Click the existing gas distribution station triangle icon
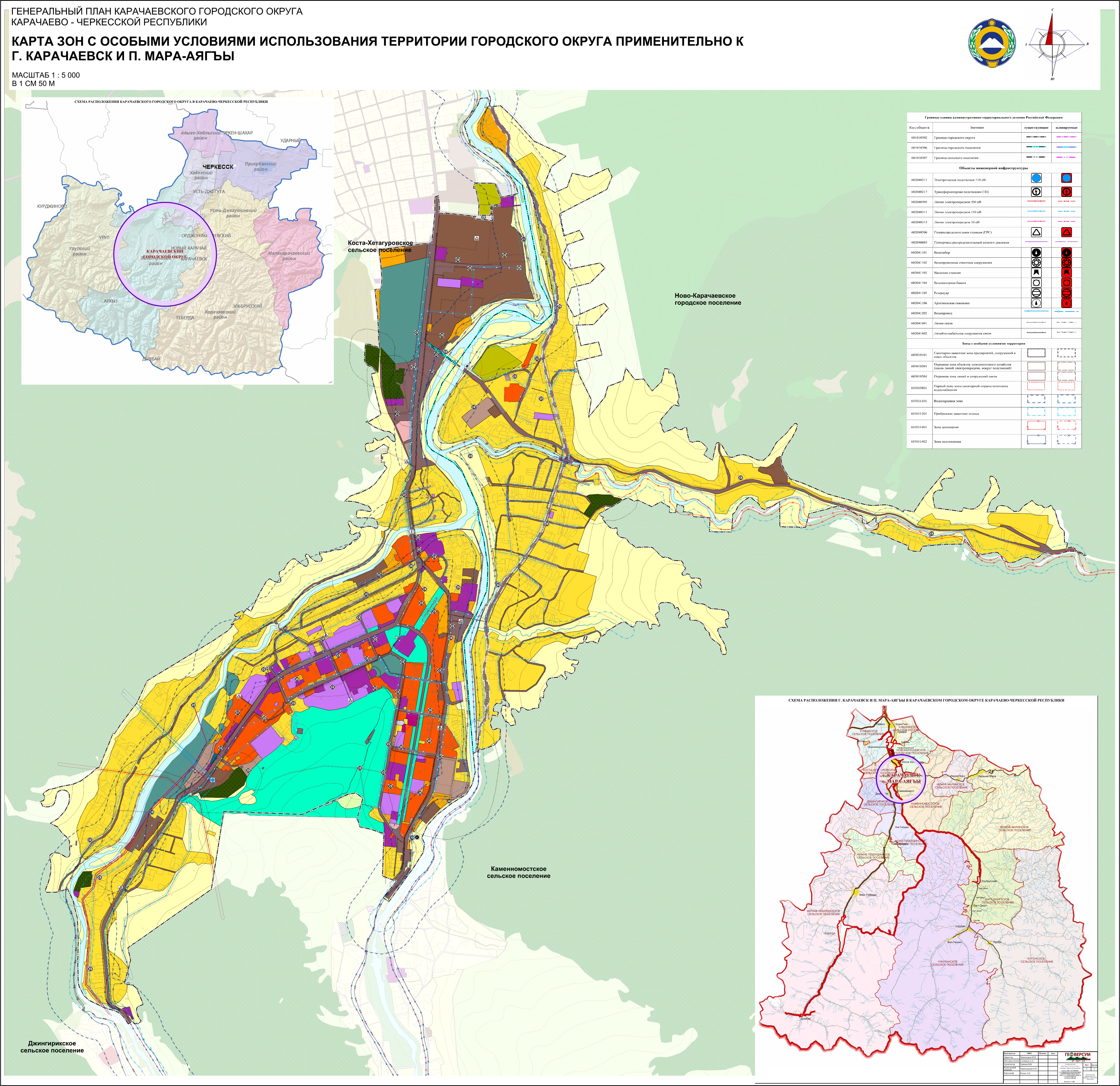The width and height of the screenshot is (1120, 1086). coord(1037,232)
